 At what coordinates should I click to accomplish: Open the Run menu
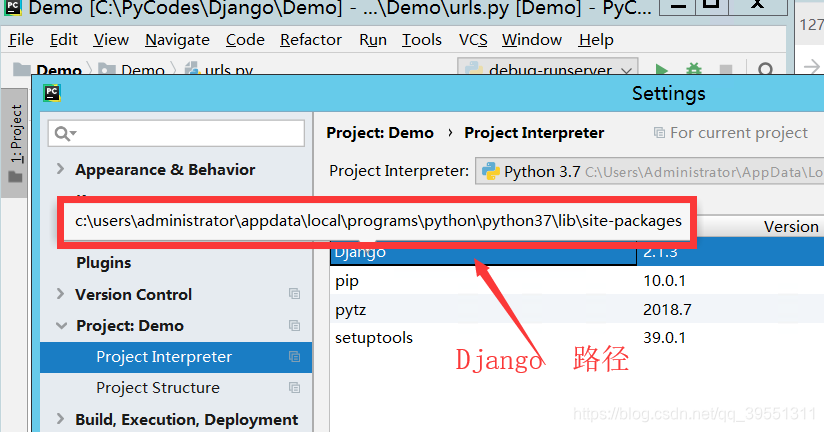pos(373,40)
